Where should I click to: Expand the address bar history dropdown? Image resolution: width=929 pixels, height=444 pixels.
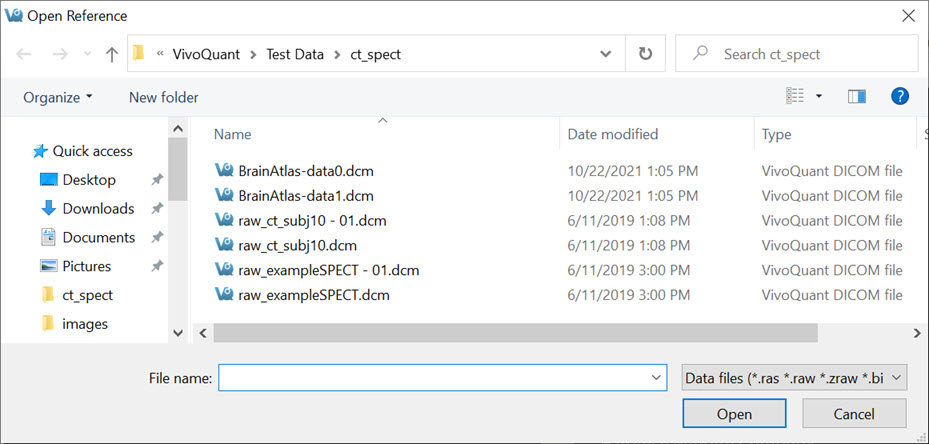click(606, 54)
